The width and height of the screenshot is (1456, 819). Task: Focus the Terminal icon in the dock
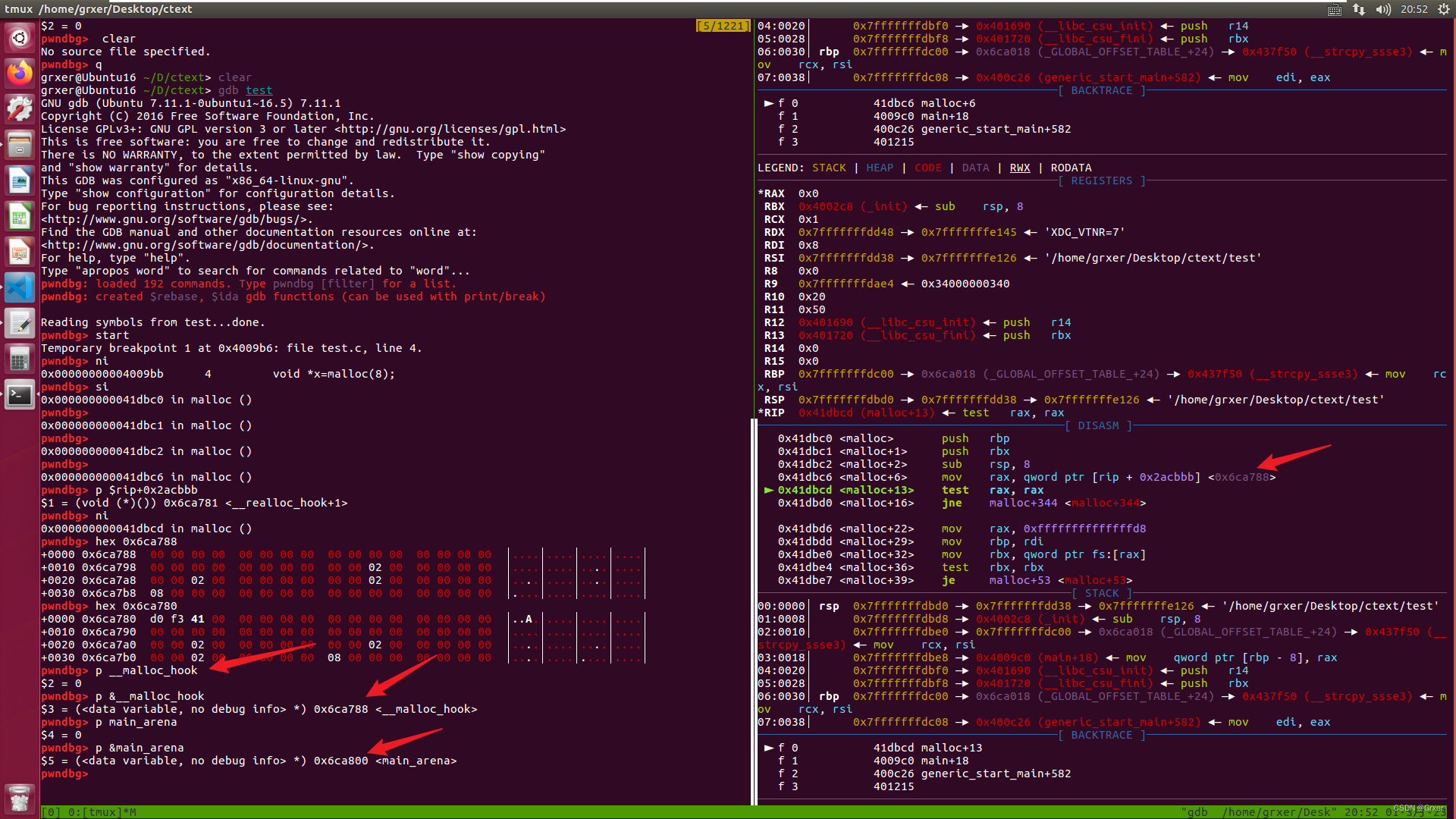tap(20, 395)
